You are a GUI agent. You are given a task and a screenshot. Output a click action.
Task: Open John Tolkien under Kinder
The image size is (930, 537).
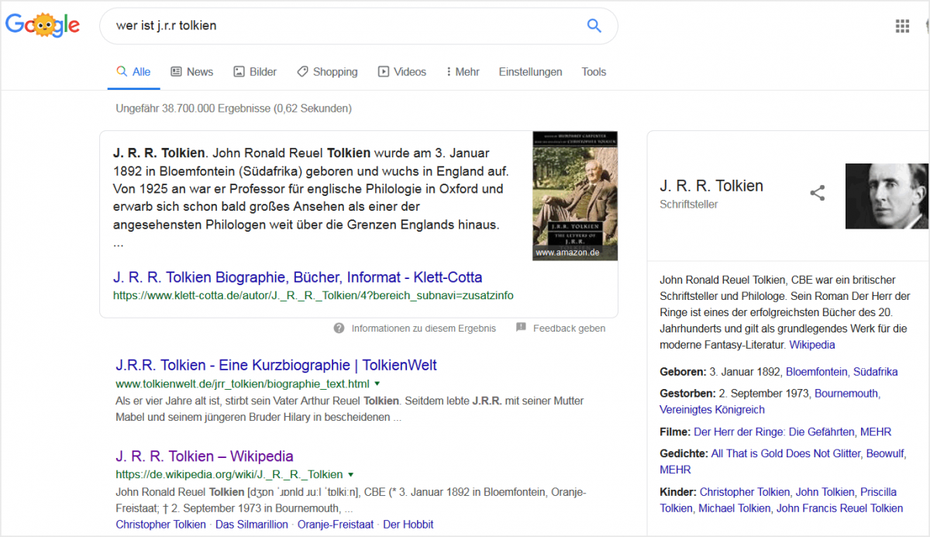click(x=825, y=492)
